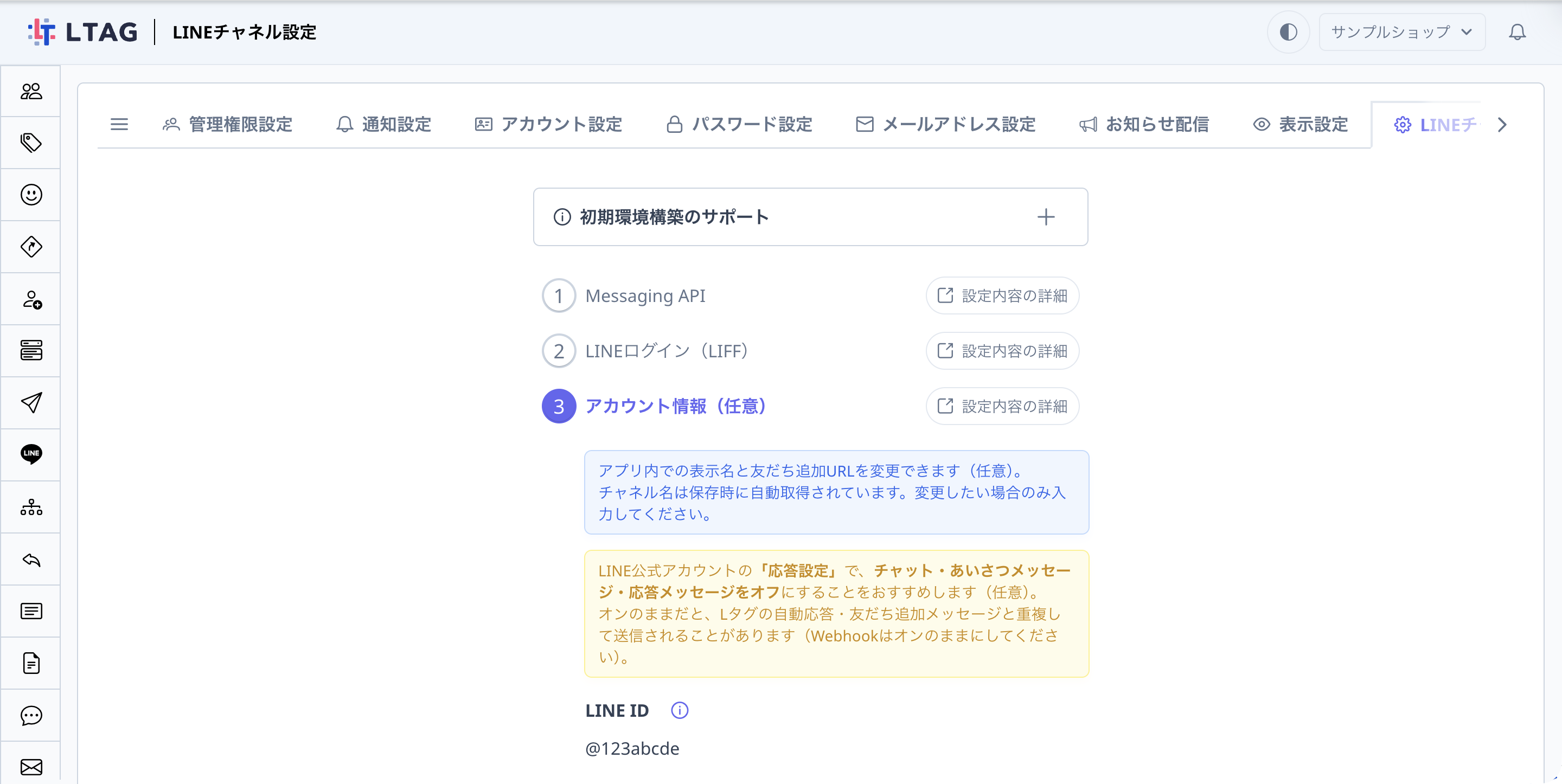Open the friends list sidebar icon
The height and width of the screenshot is (784, 1562).
click(31, 91)
